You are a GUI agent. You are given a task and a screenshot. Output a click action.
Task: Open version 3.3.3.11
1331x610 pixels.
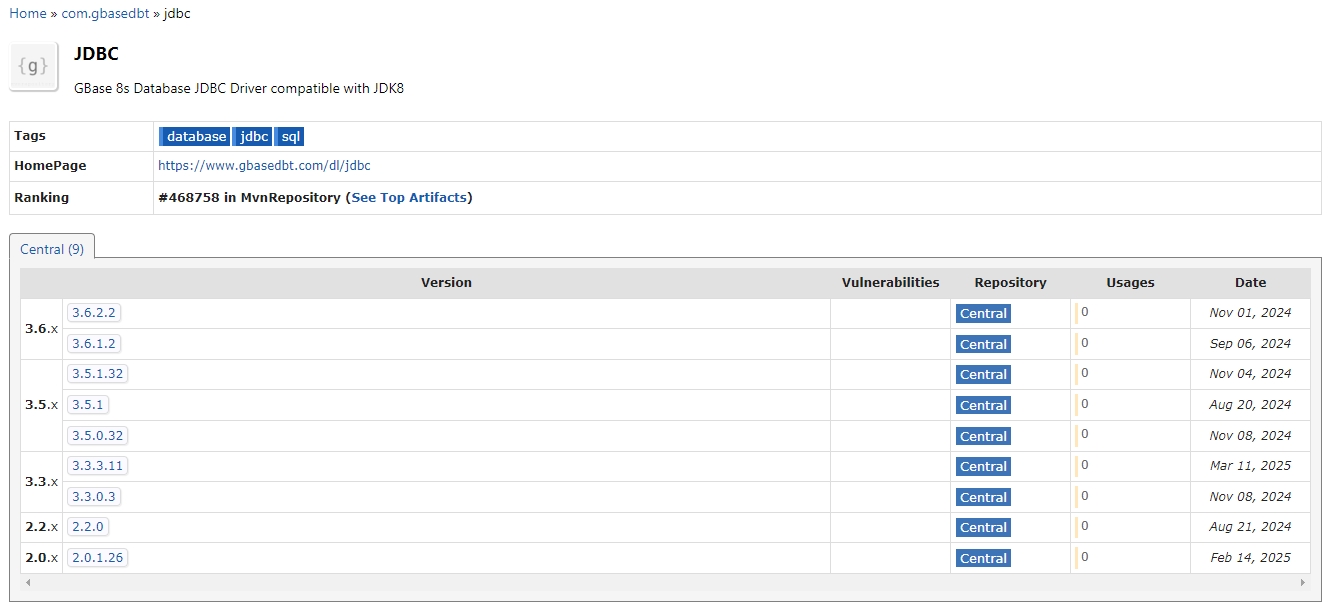point(98,466)
